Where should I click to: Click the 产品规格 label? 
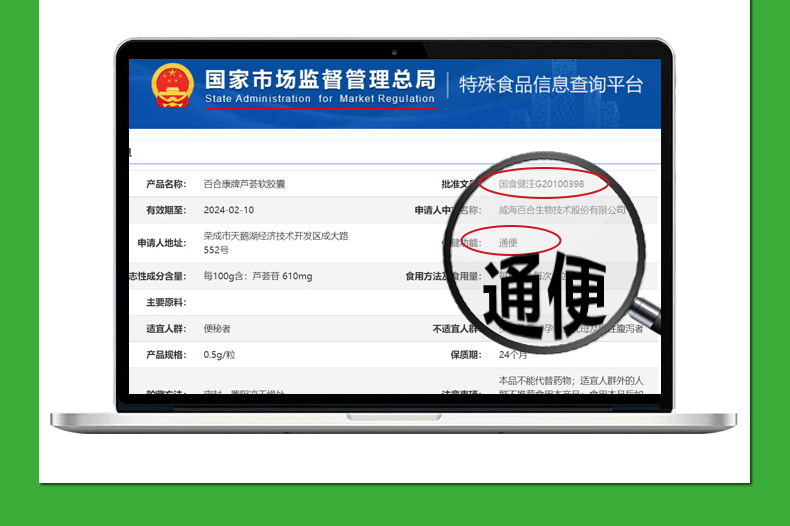coord(166,355)
